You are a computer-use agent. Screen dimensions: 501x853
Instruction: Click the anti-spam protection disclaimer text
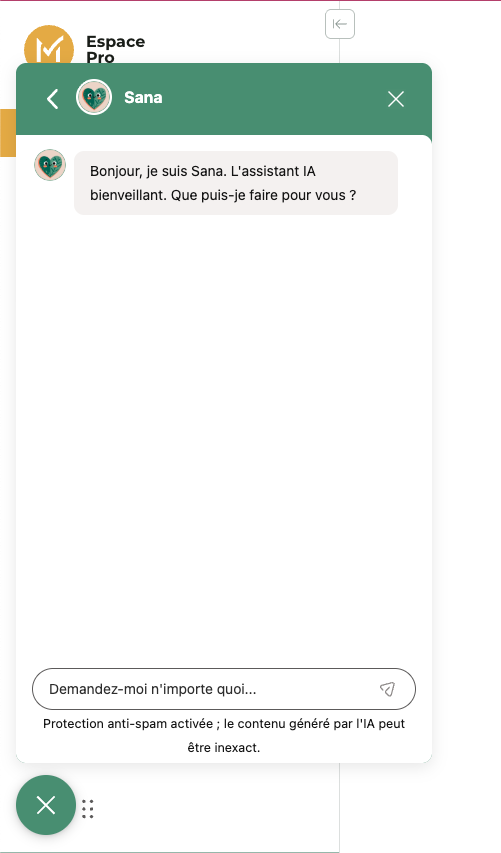tap(224, 735)
